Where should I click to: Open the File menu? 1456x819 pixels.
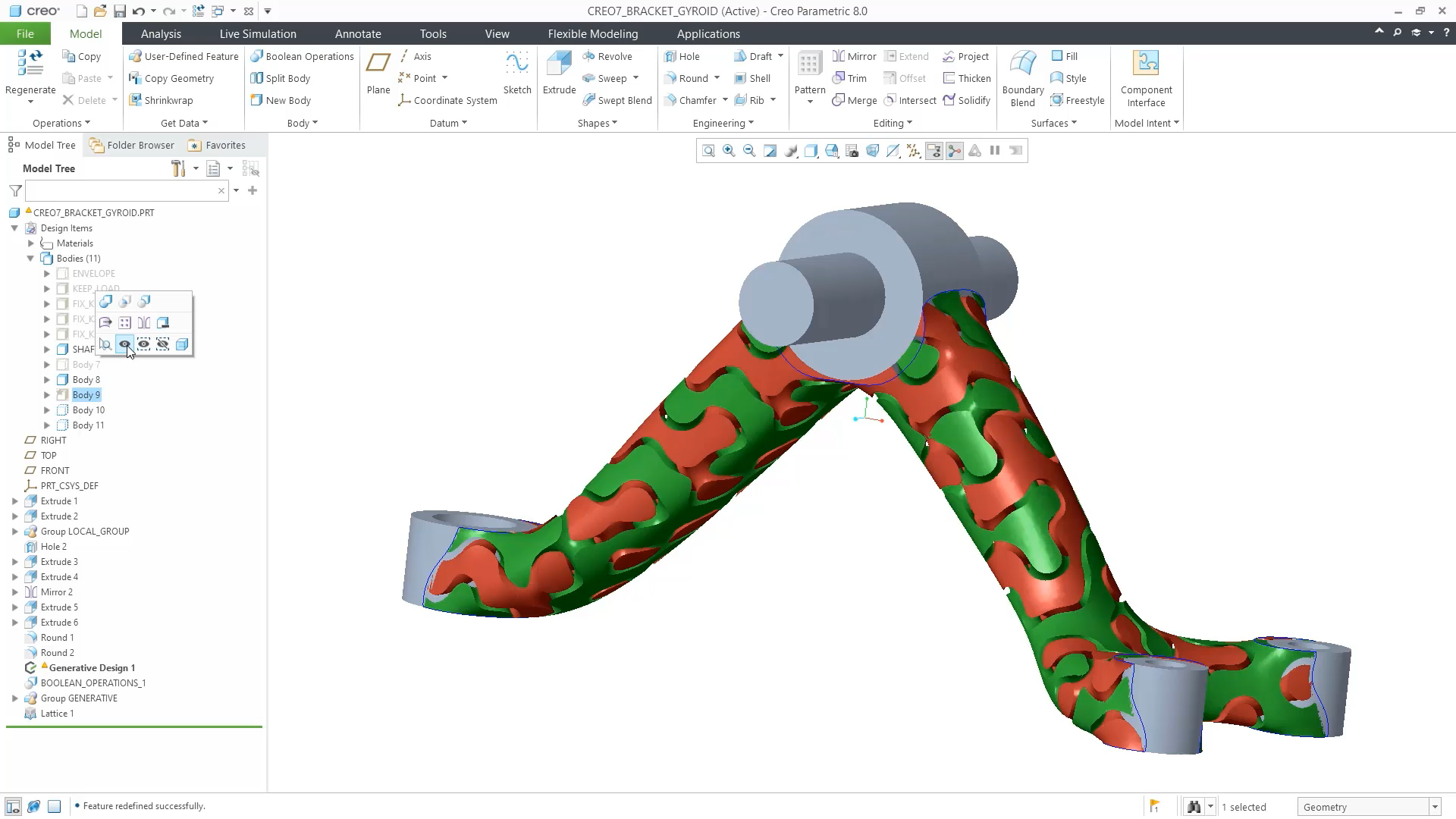(25, 33)
